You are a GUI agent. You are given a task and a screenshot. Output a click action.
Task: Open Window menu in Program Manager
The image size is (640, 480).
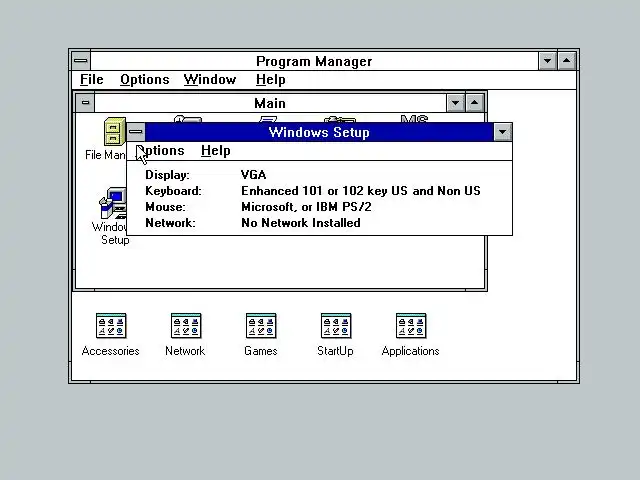click(x=210, y=80)
